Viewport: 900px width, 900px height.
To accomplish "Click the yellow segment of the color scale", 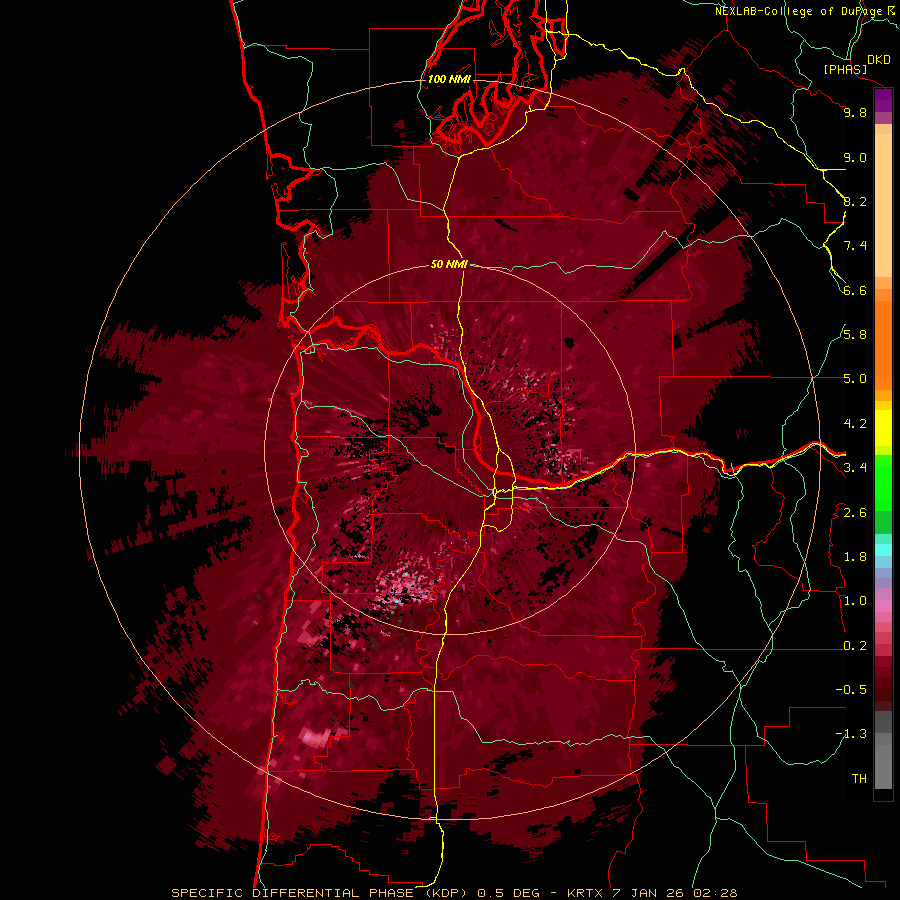I will pyautogui.click(x=883, y=428).
